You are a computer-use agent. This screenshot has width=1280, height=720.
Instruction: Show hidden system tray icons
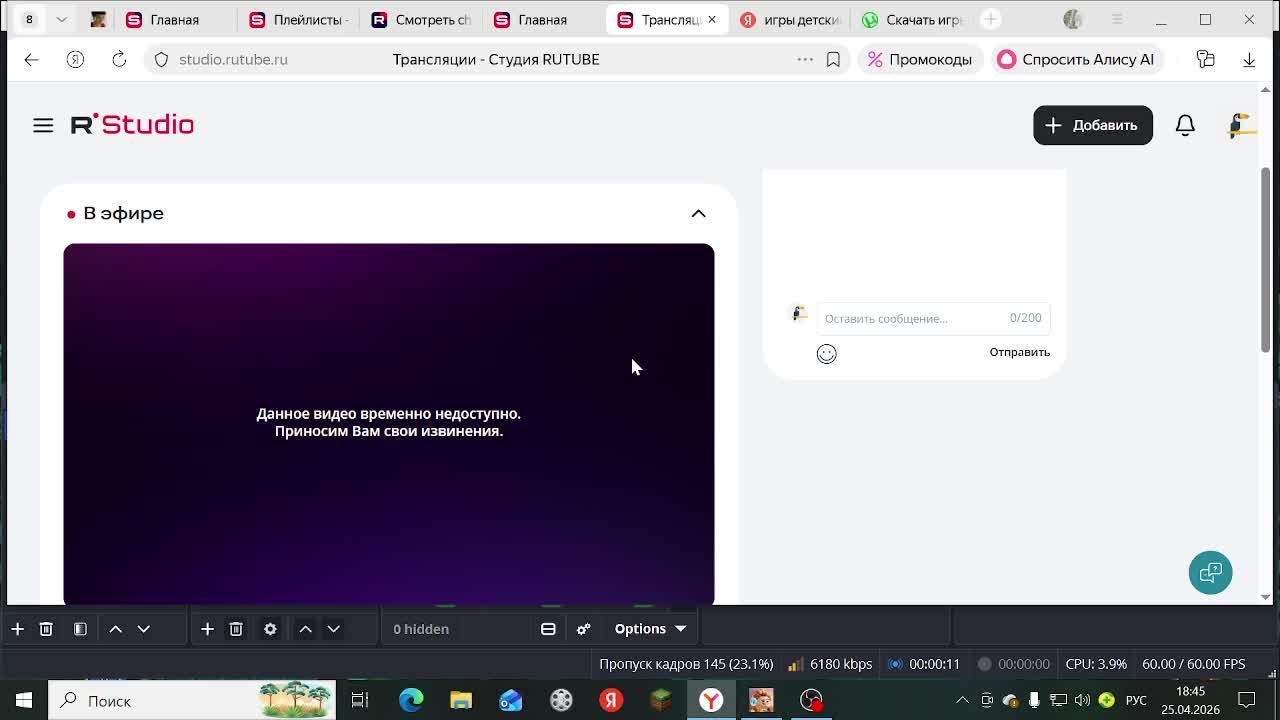(x=962, y=700)
